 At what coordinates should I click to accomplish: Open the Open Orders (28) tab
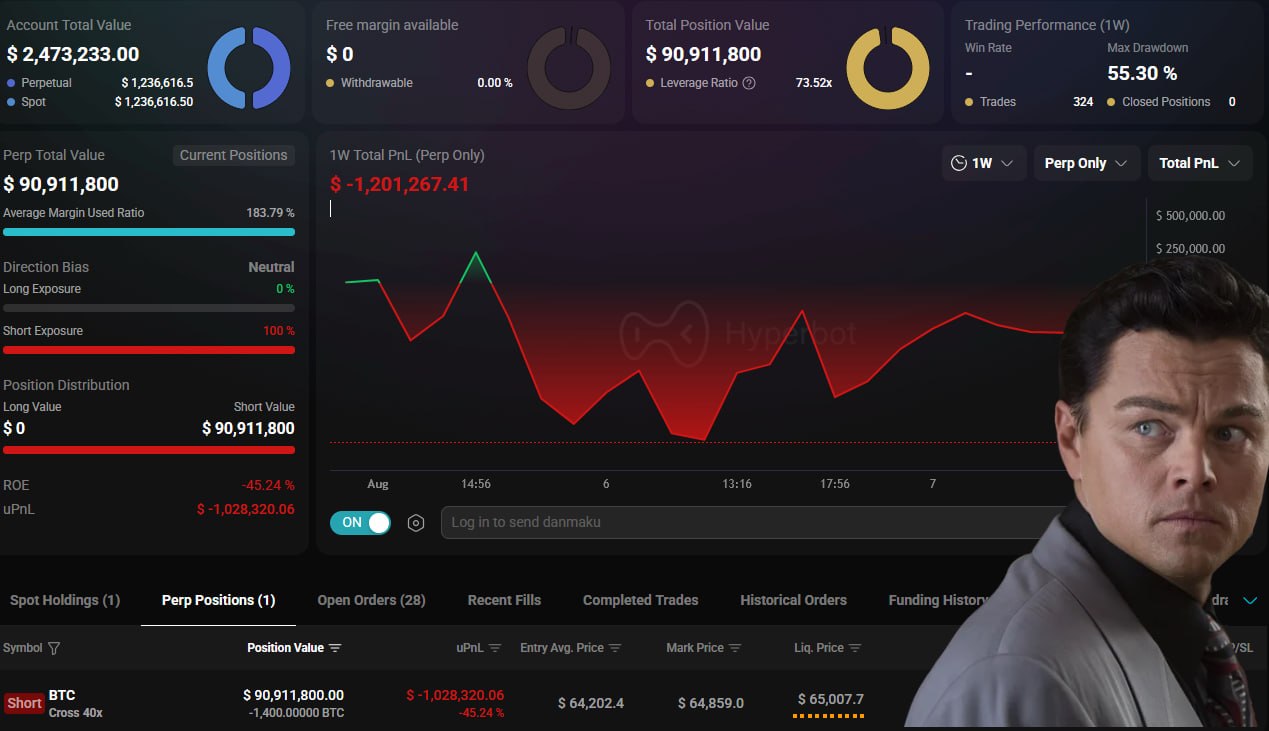pyautogui.click(x=371, y=600)
